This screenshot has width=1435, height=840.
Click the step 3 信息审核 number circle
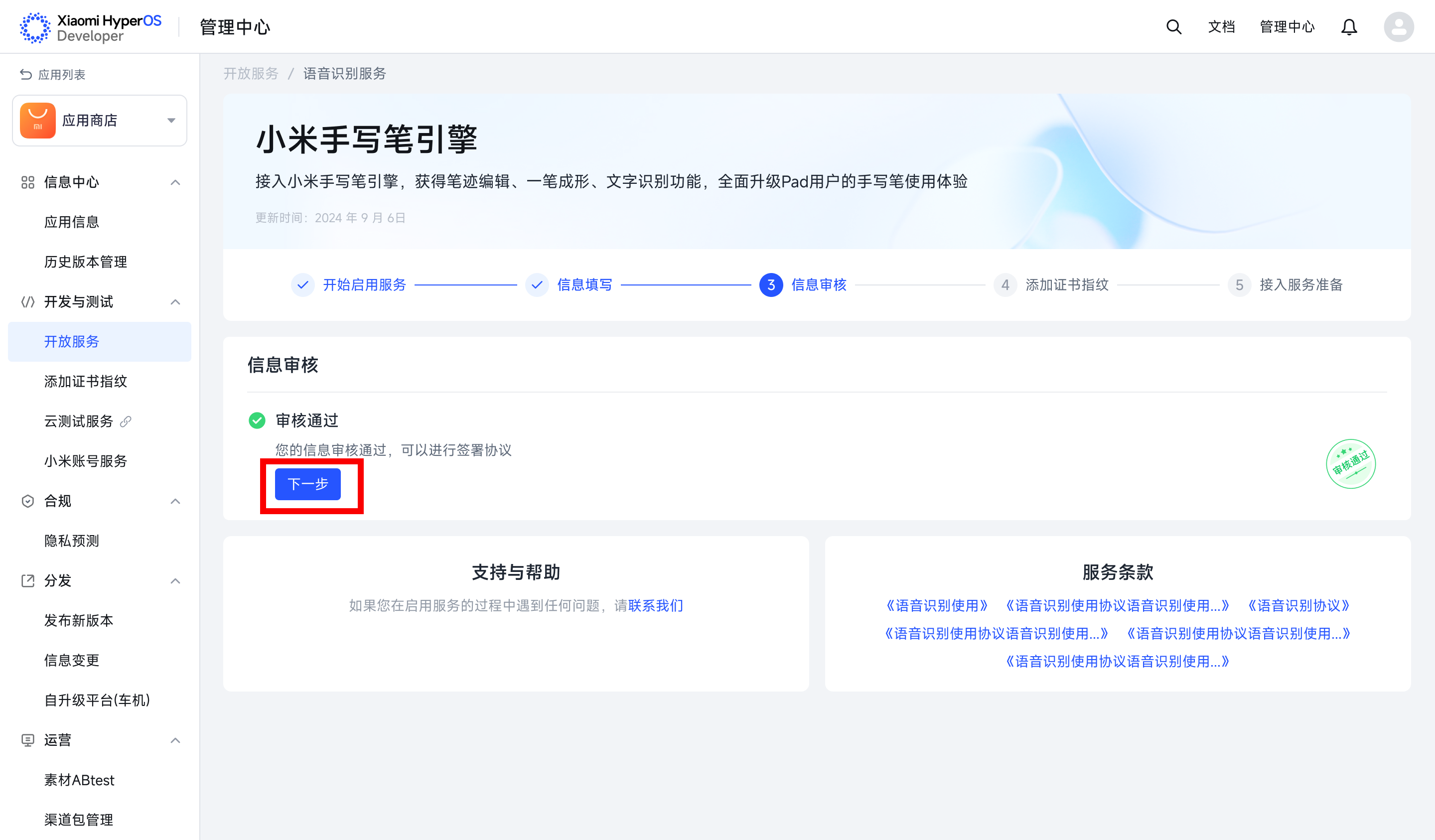click(771, 285)
